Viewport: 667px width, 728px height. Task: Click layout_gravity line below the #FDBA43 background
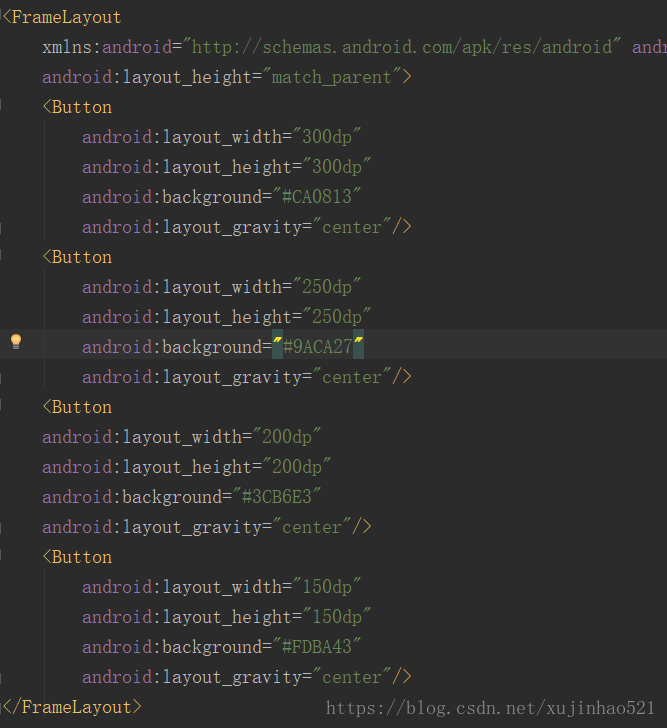(246, 677)
